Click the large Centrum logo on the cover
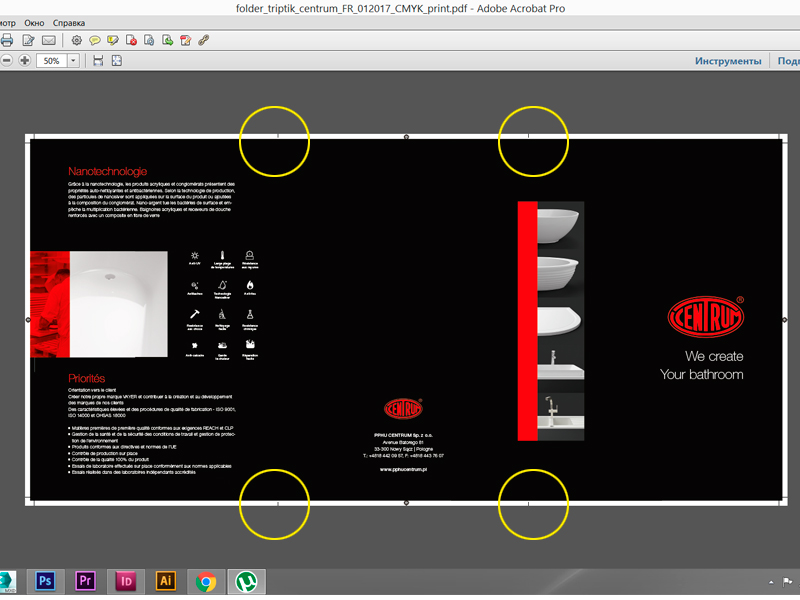Image resolution: width=800 pixels, height=600 pixels. point(706,317)
